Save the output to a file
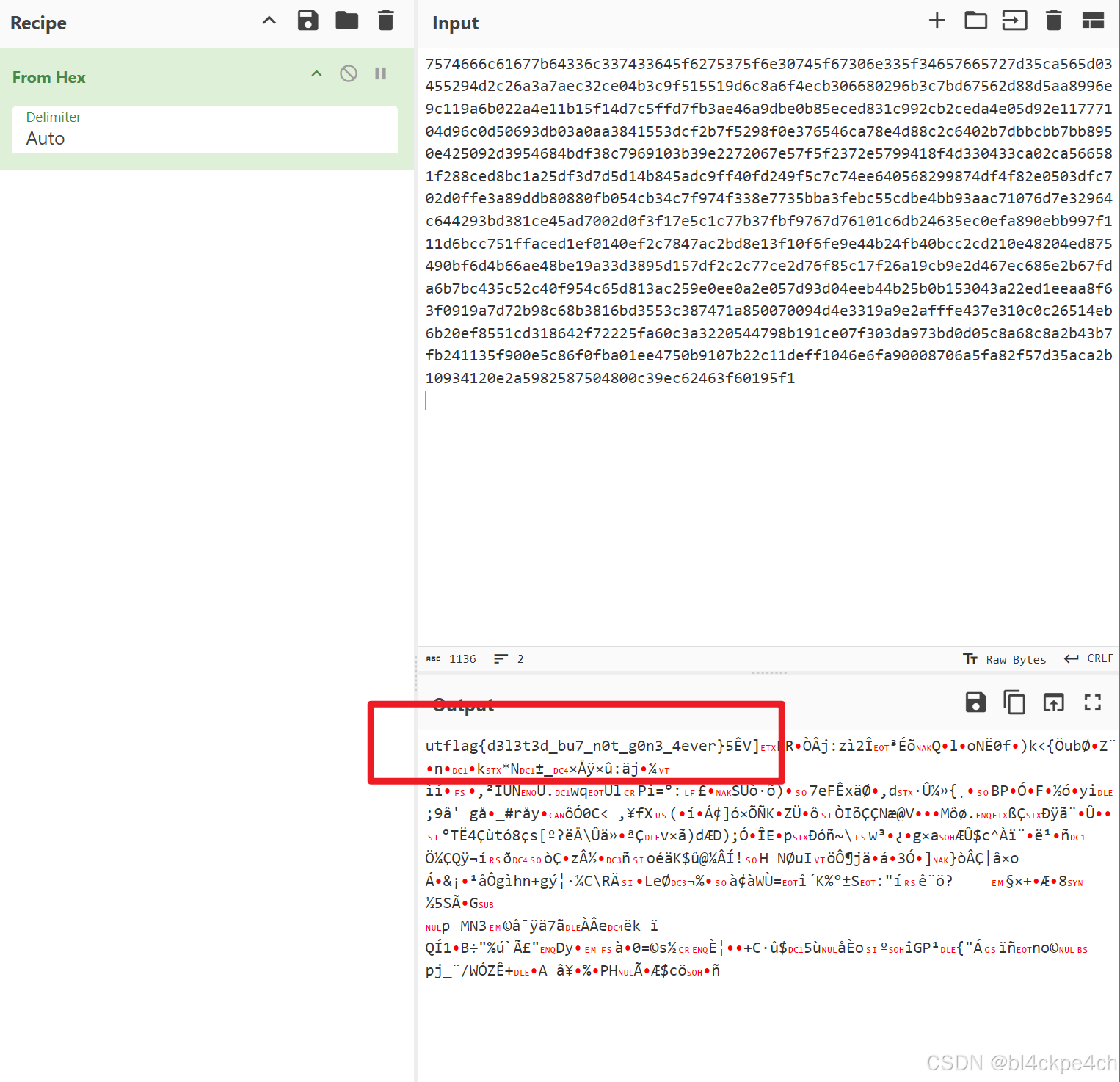Viewport: 1120px width, 1082px height. (x=975, y=702)
